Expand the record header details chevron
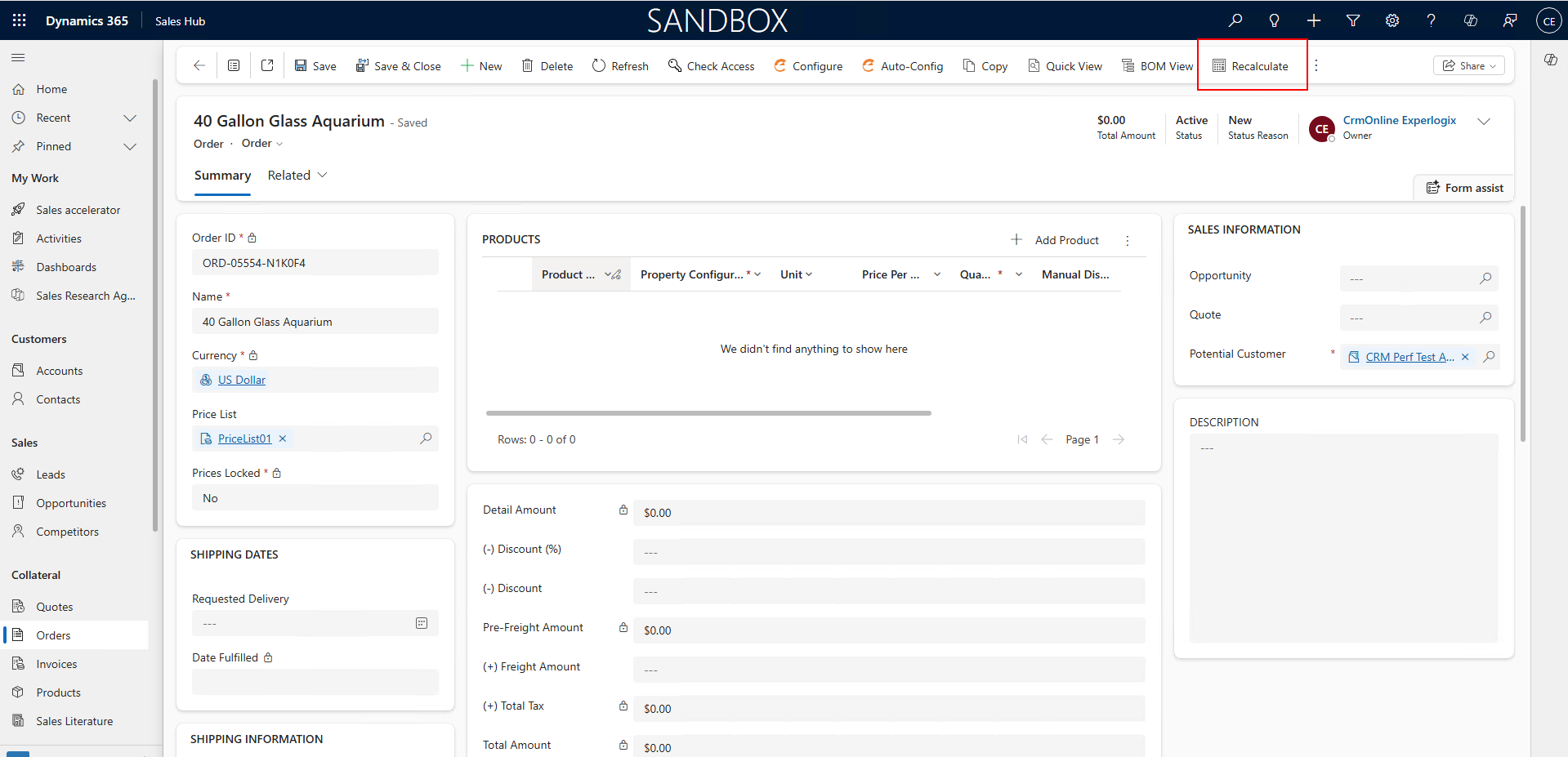The height and width of the screenshot is (757, 1568). [1484, 121]
